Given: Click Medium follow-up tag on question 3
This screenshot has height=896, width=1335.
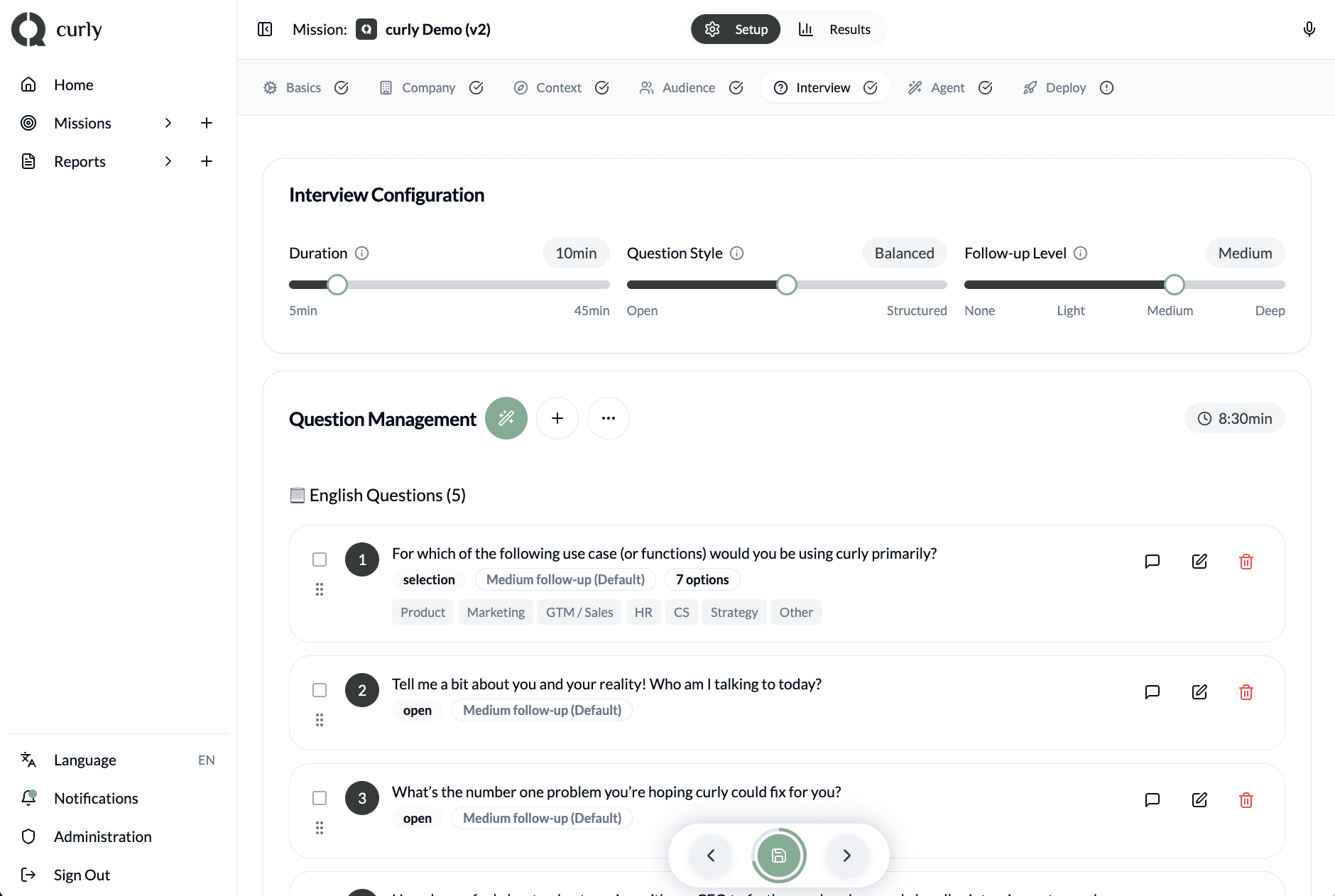Looking at the screenshot, I should tap(542, 818).
